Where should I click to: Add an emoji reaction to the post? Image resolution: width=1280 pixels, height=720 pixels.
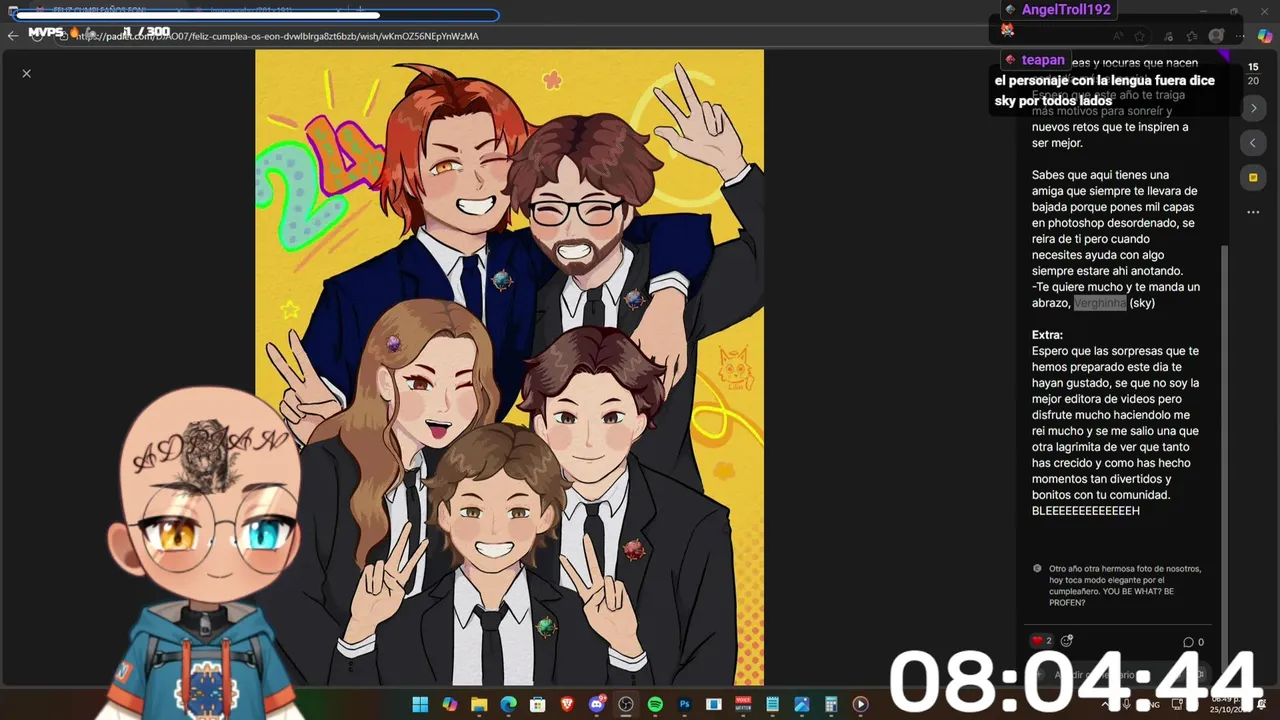pyautogui.click(x=1067, y=641)
